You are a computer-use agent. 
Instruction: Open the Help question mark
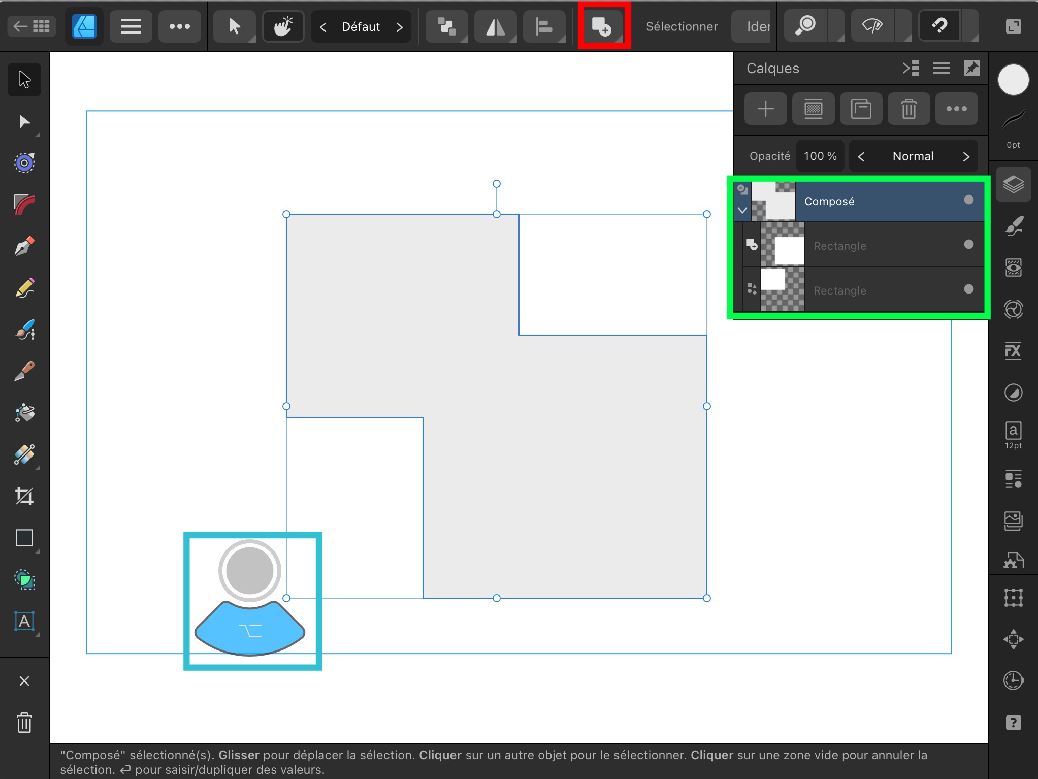pyautogui.click(x=1014, y=723)
